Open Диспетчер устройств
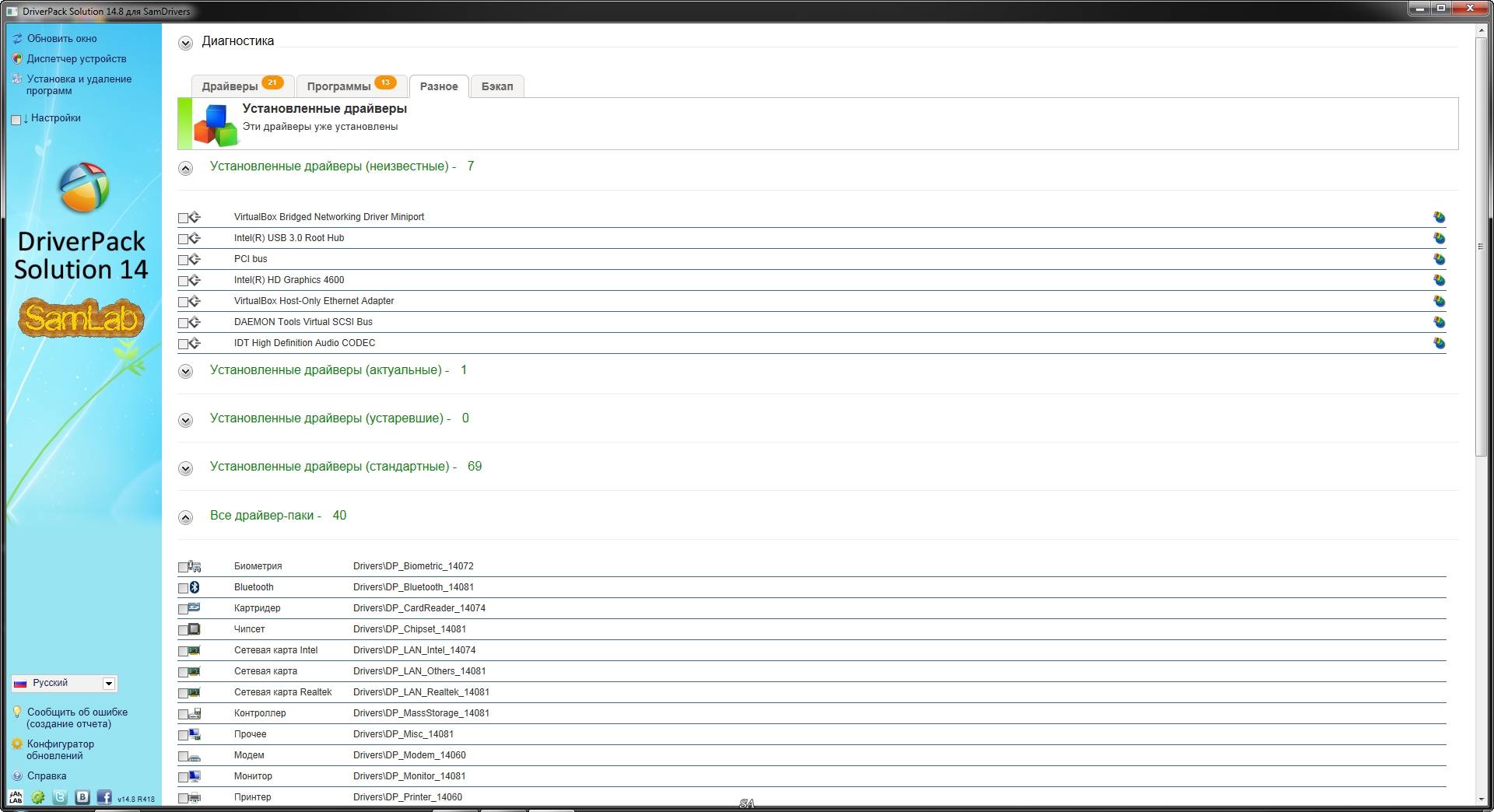The width and height of the screenshot is (1494, 812). point(76,58)
